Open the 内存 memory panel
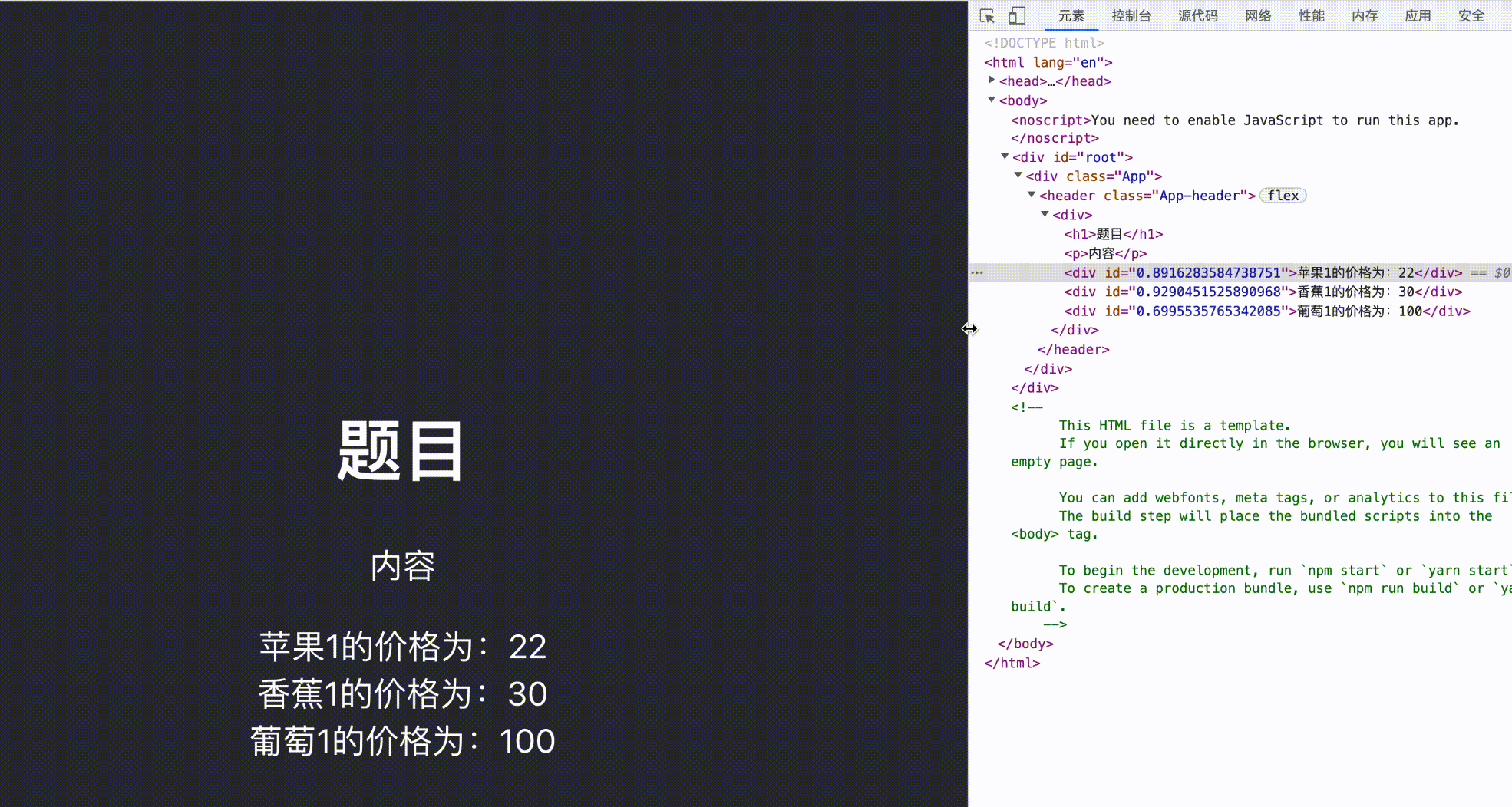Screen dimensions: 1512x807 (1365, 15)
